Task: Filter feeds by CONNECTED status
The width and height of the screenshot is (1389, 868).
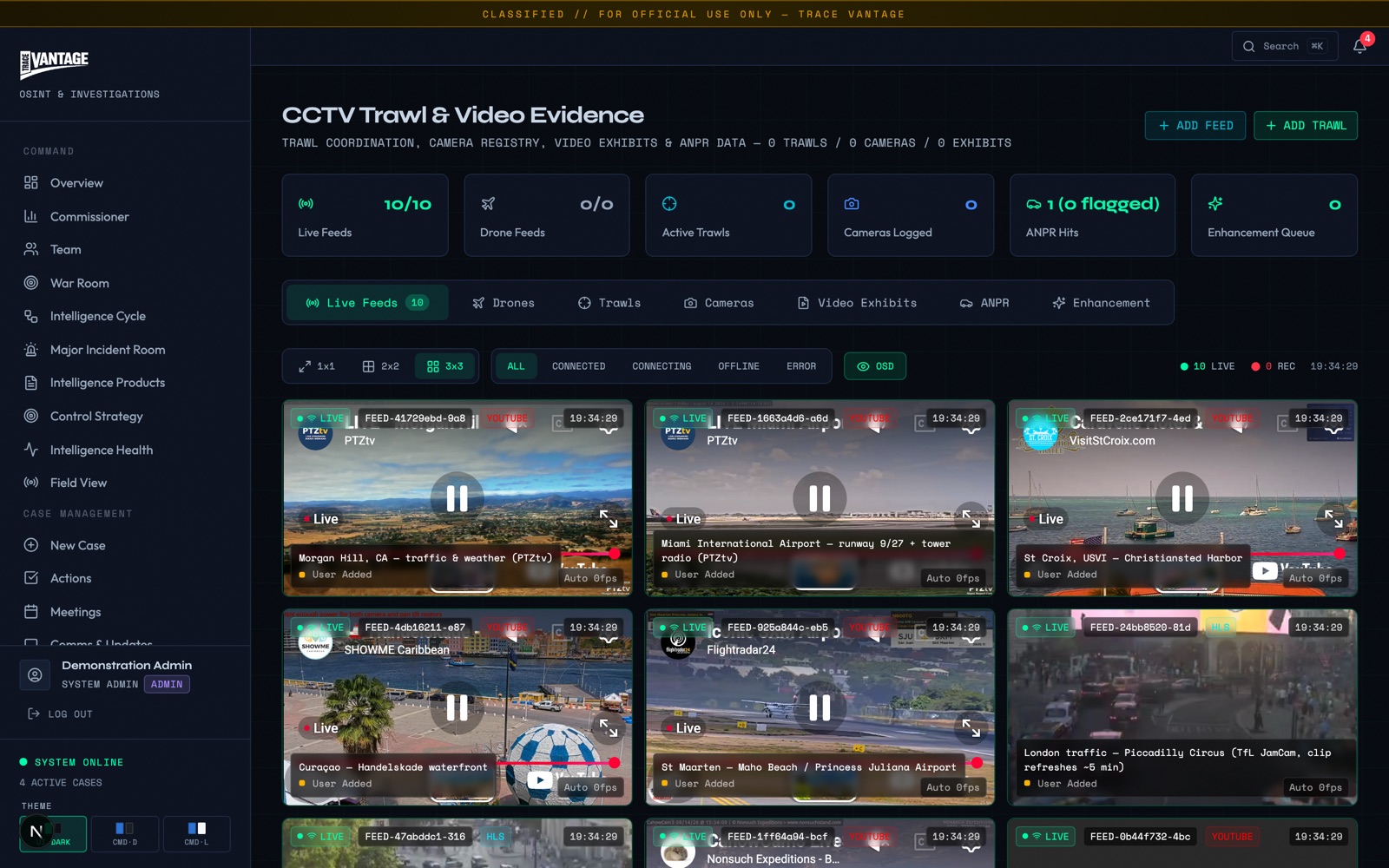Action: pyautogui.click(x=579, y=366)
